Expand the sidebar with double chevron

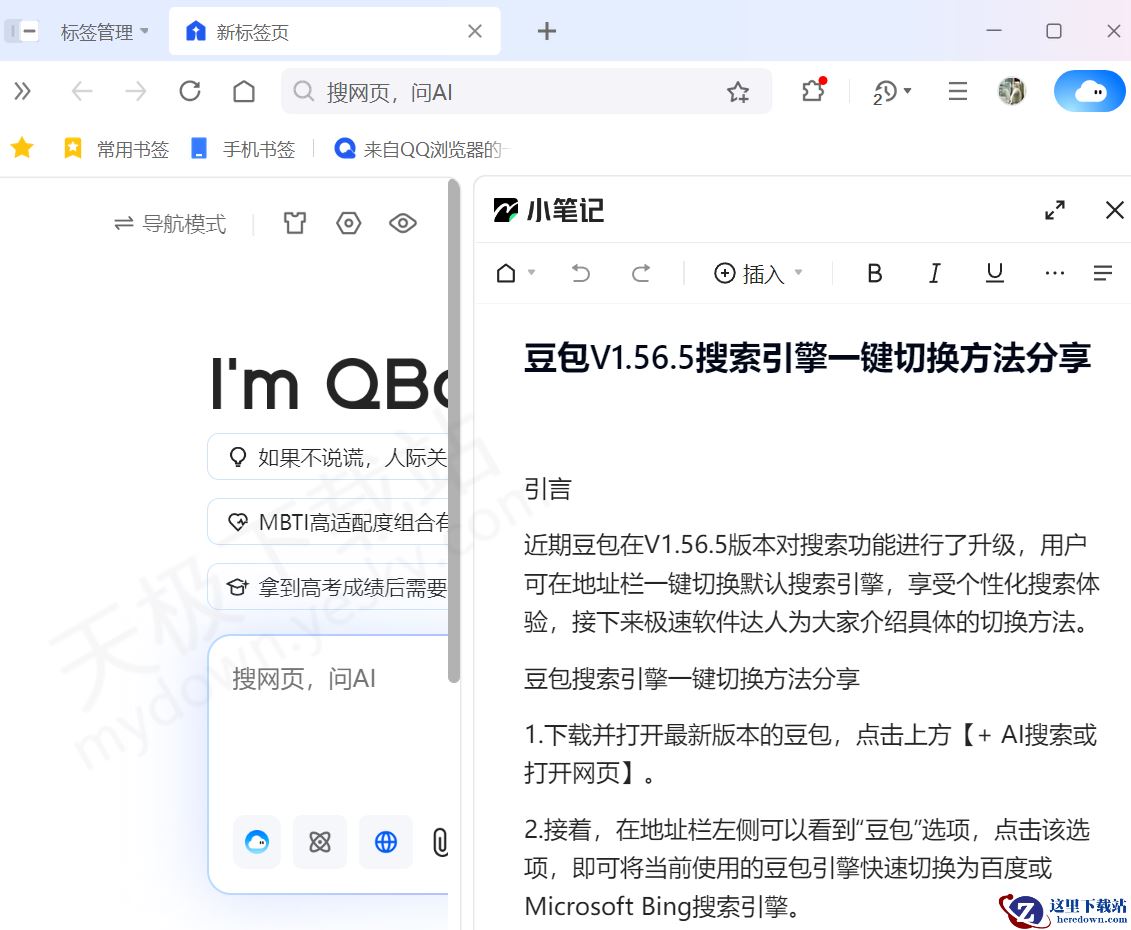pyautogui.click(x=22, y=92)
